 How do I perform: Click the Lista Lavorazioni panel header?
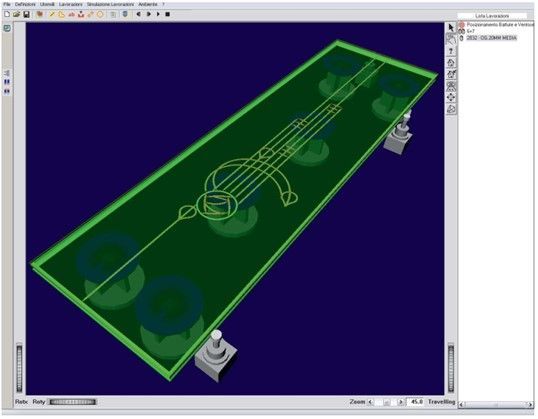(x=492, y=16)
